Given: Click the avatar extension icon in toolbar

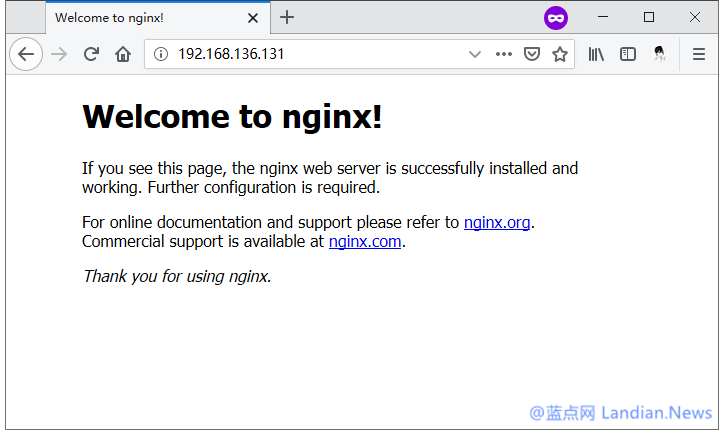Looking at the screenshot, I should pyautogui.click(x=660, y=54).
